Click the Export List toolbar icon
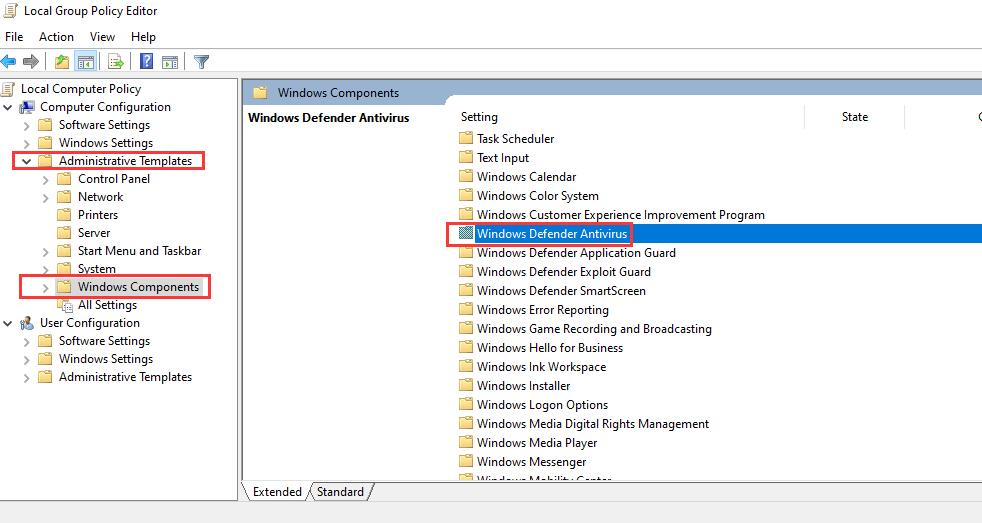Screen dimensions: 982x523 (116, 61)
